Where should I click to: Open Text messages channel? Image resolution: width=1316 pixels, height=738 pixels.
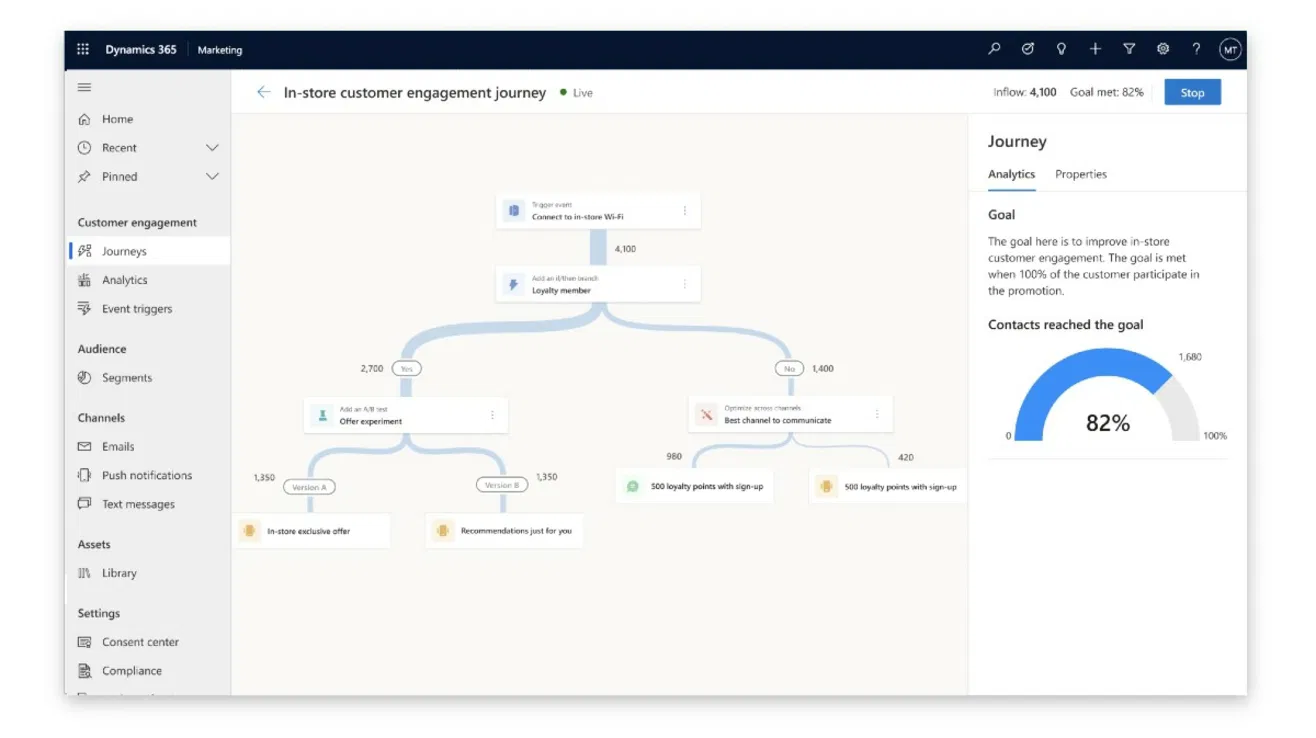(138, 505)
